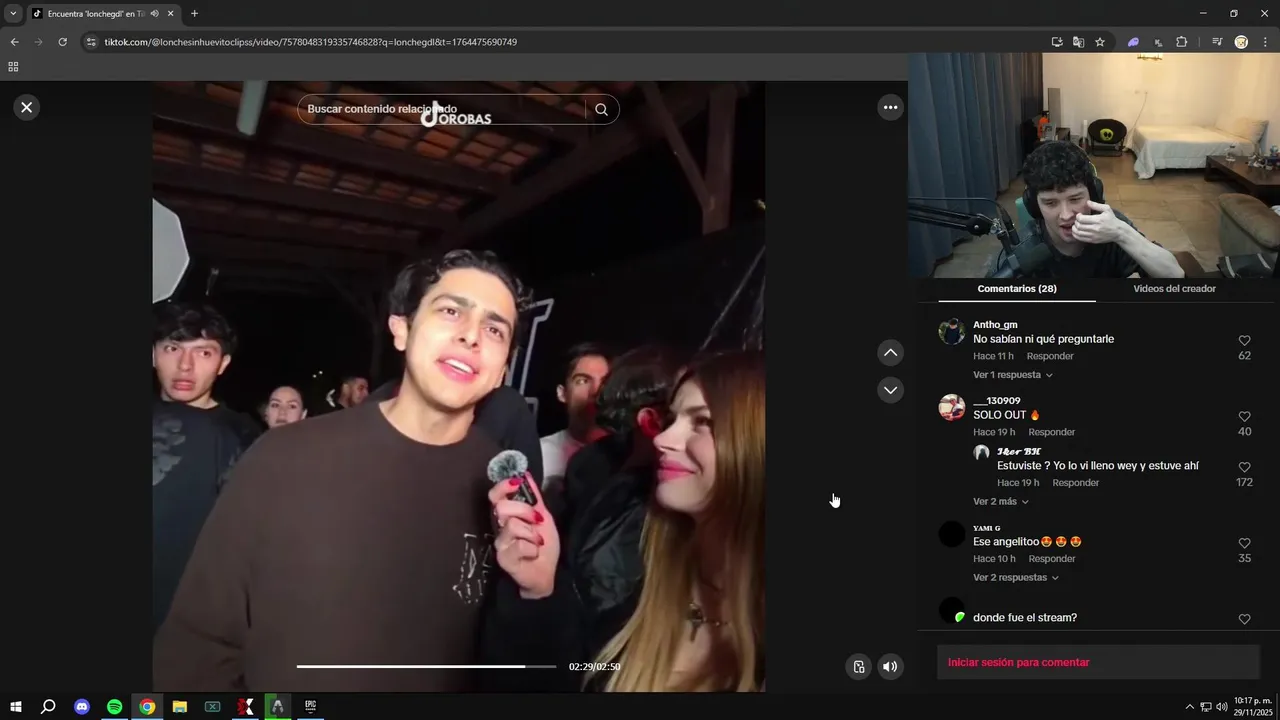Reply to Antho_gm's comment via Responder
This screenshot has width=1280, height=720.
click(1050, 356)
